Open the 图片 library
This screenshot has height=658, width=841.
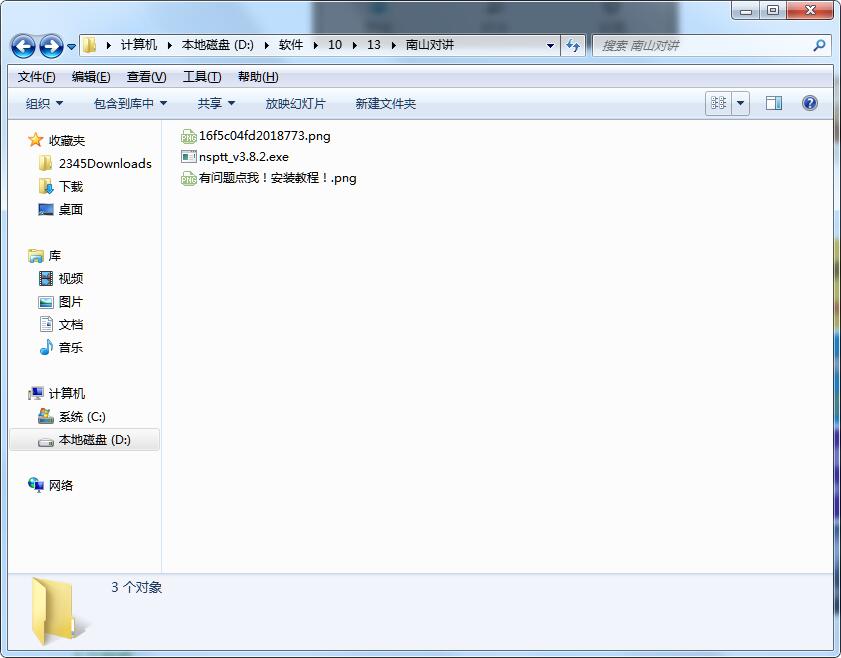click(x=71, y=302)
